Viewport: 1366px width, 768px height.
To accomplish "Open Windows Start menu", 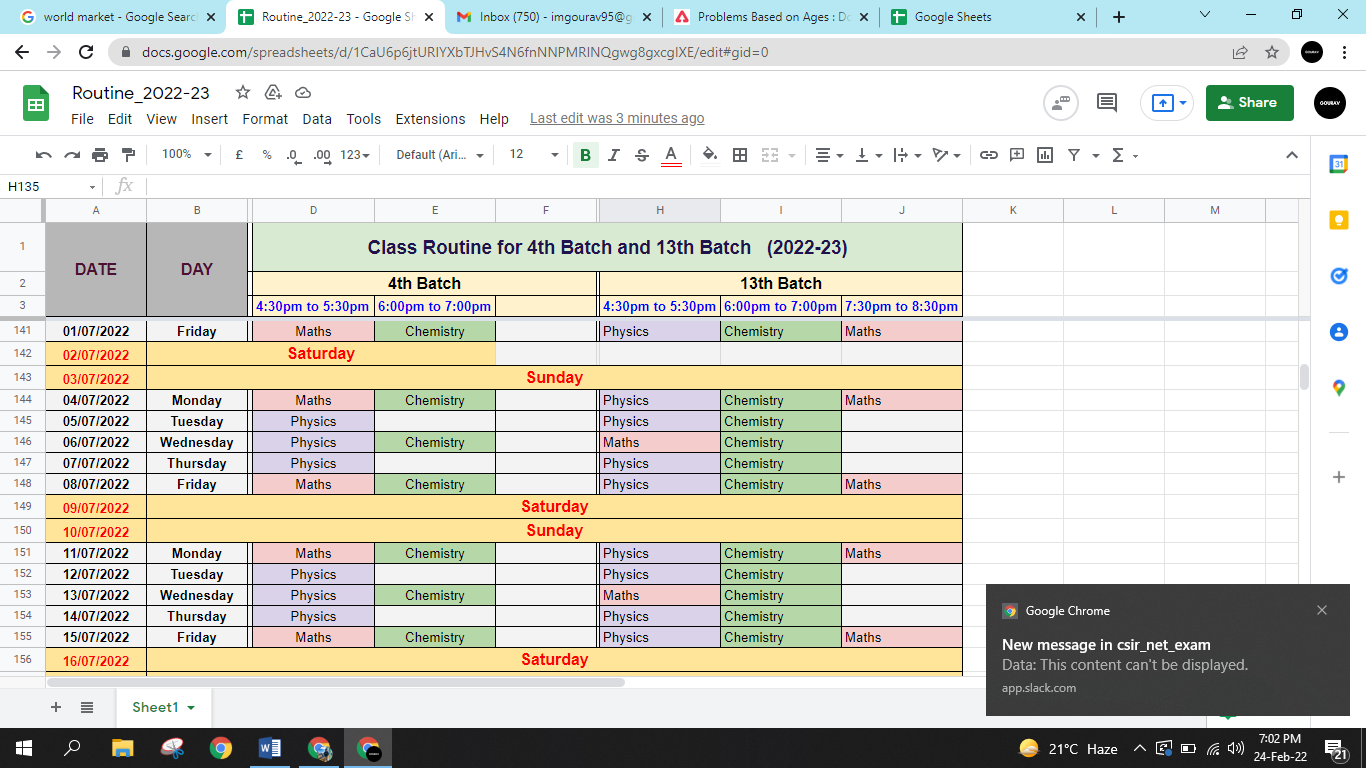I will coord(24,748).
